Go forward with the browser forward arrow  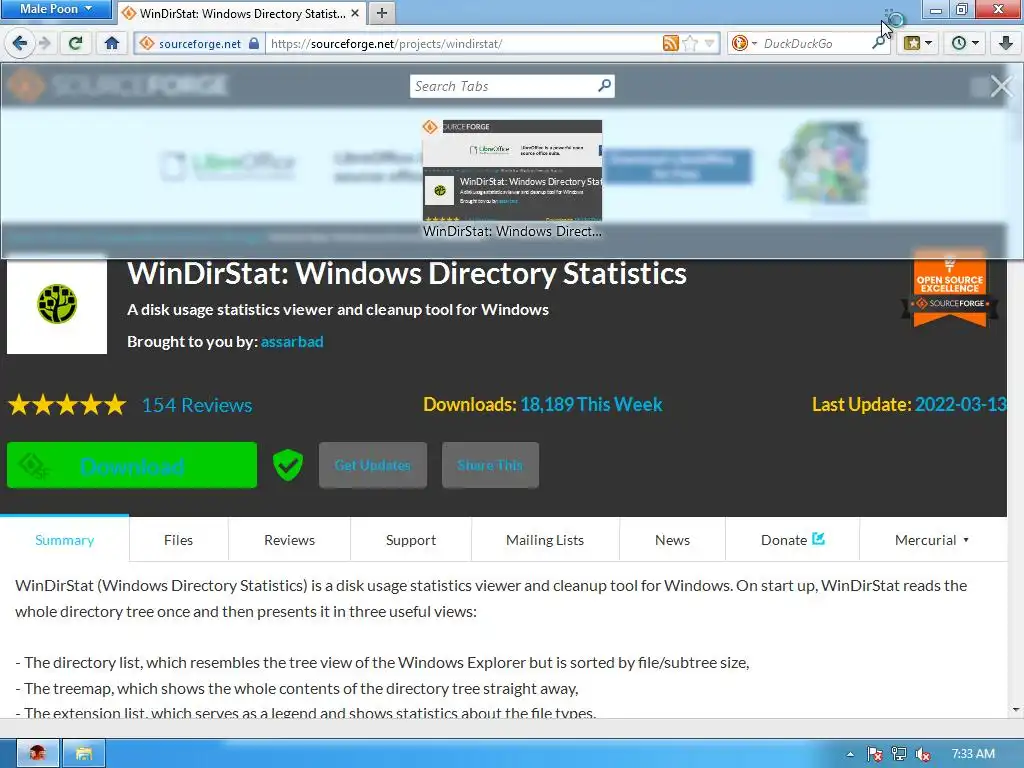tap(44, 44)
